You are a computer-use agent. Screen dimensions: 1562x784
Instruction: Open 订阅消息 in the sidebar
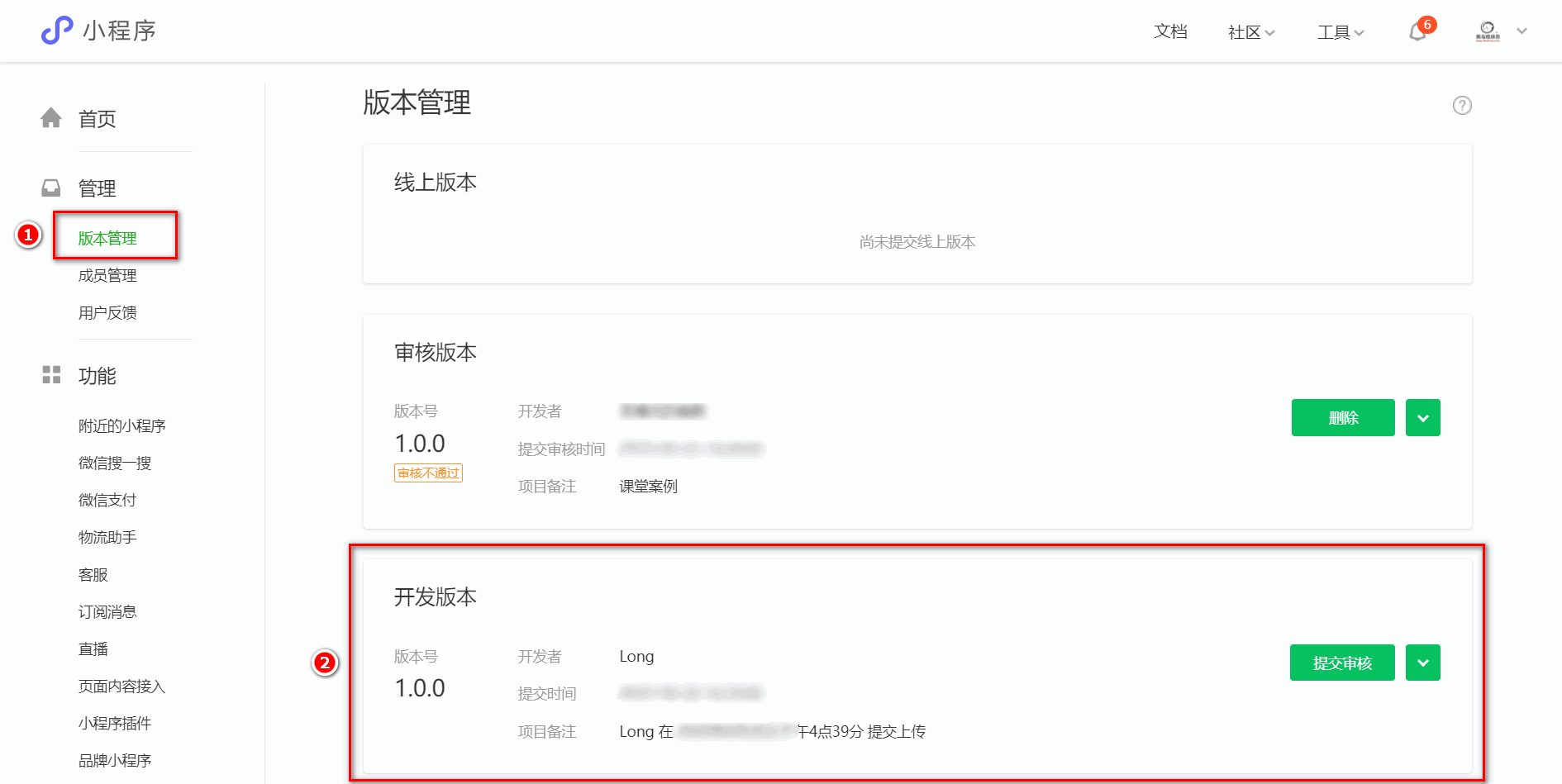pyautogui.click(x=107, y=611)
